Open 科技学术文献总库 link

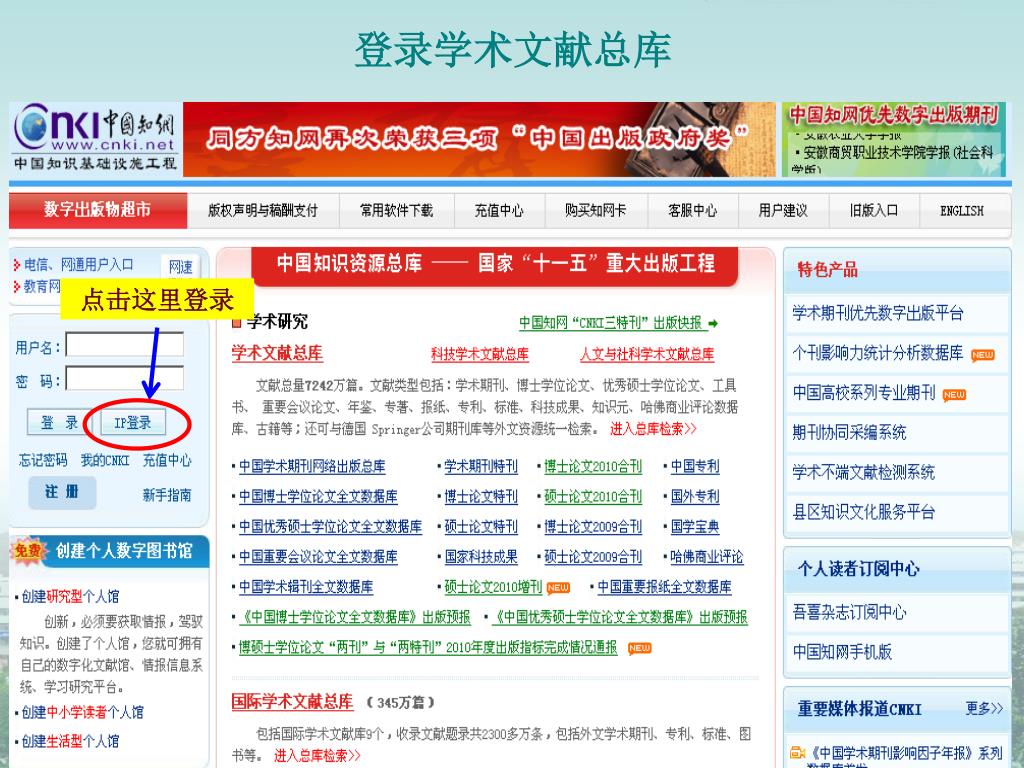479,355
